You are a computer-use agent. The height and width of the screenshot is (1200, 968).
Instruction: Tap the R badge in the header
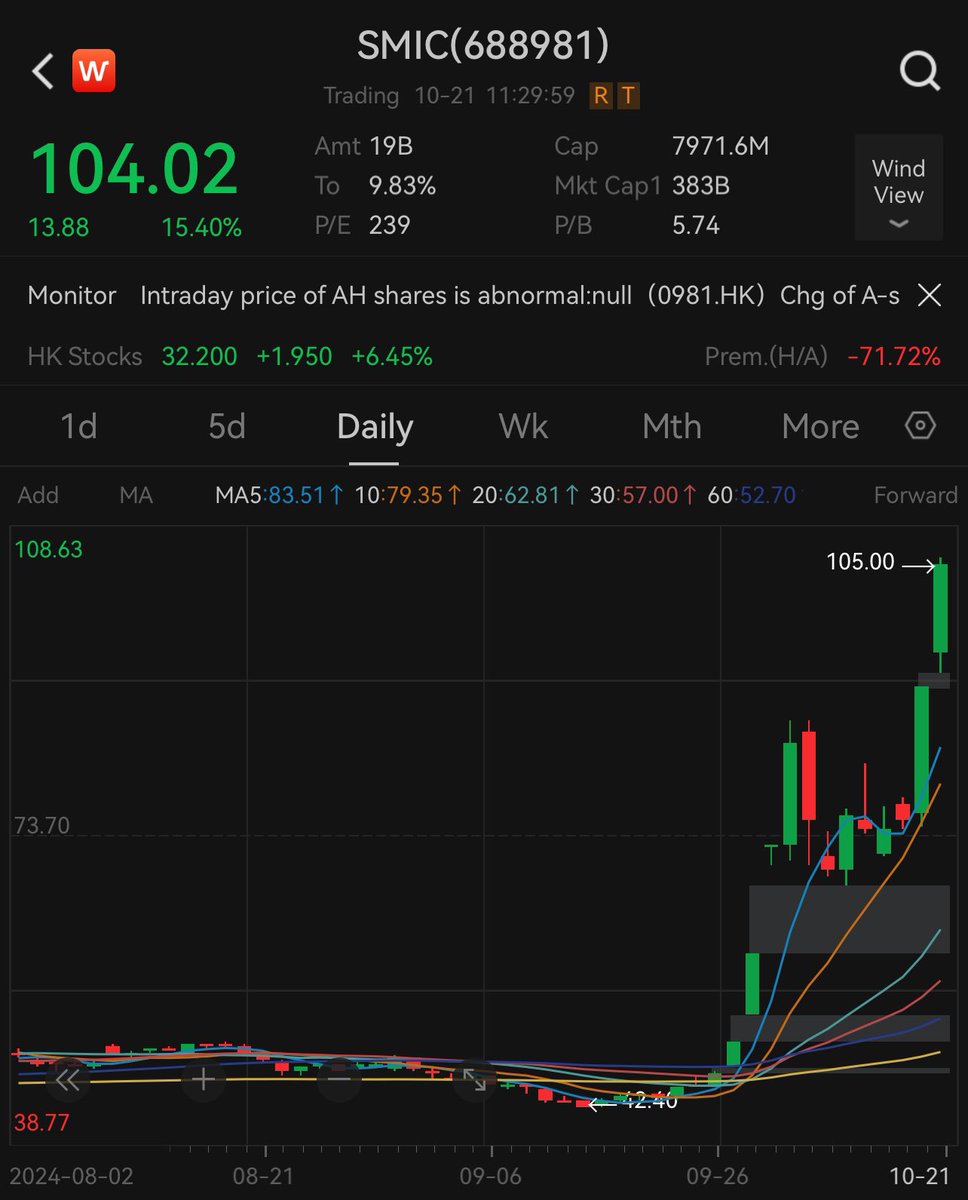[x=601, y=96]
